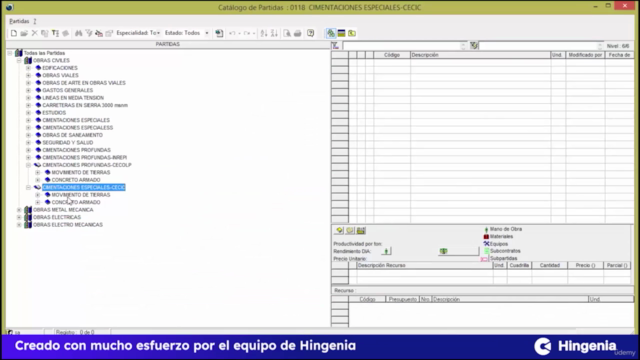This screenshot has height=360, width=640.
Task: Click the Sort descending toolbar icon
Action: (274, 33)
